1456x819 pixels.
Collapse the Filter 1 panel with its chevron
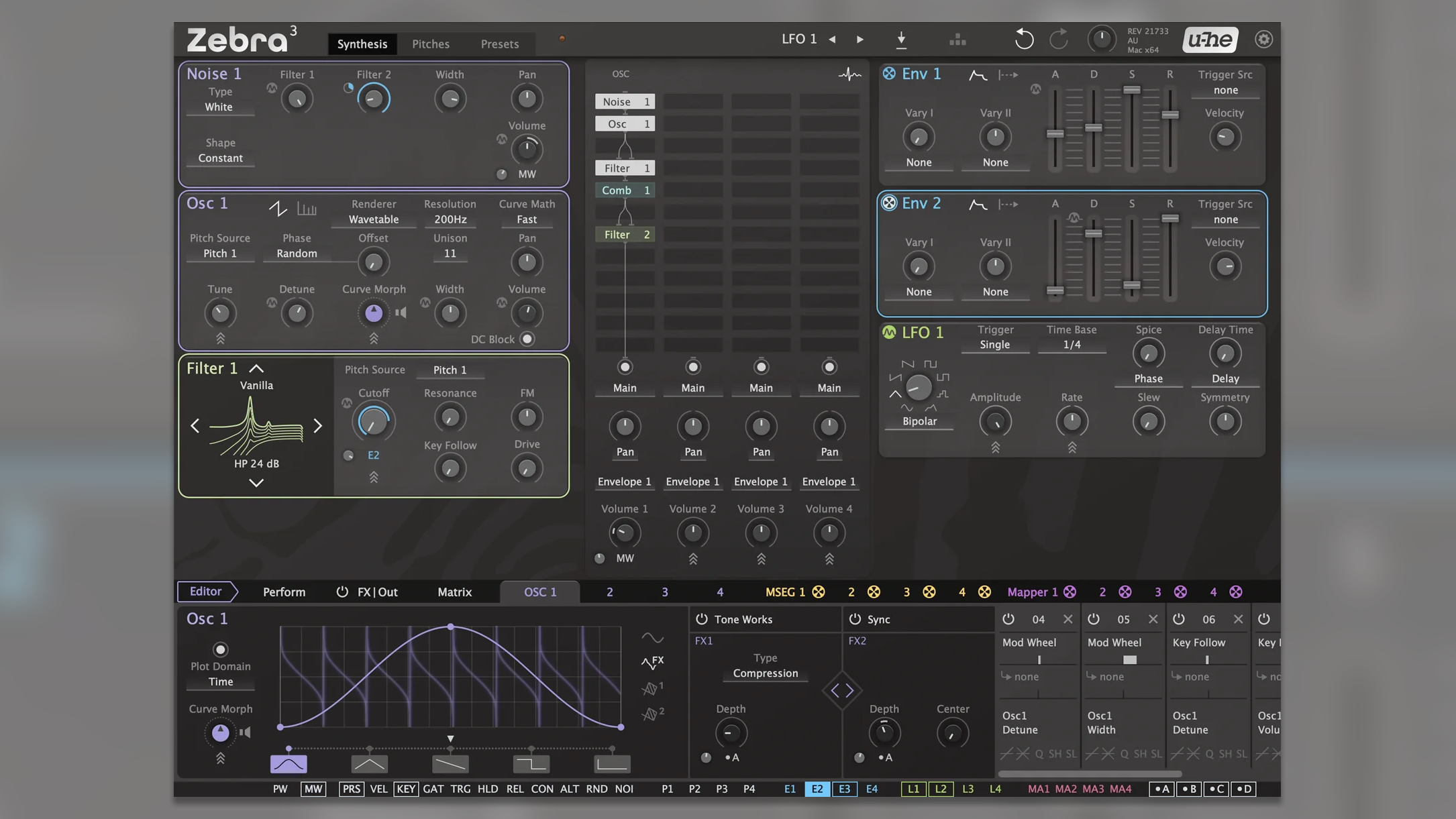click(256, 368)
